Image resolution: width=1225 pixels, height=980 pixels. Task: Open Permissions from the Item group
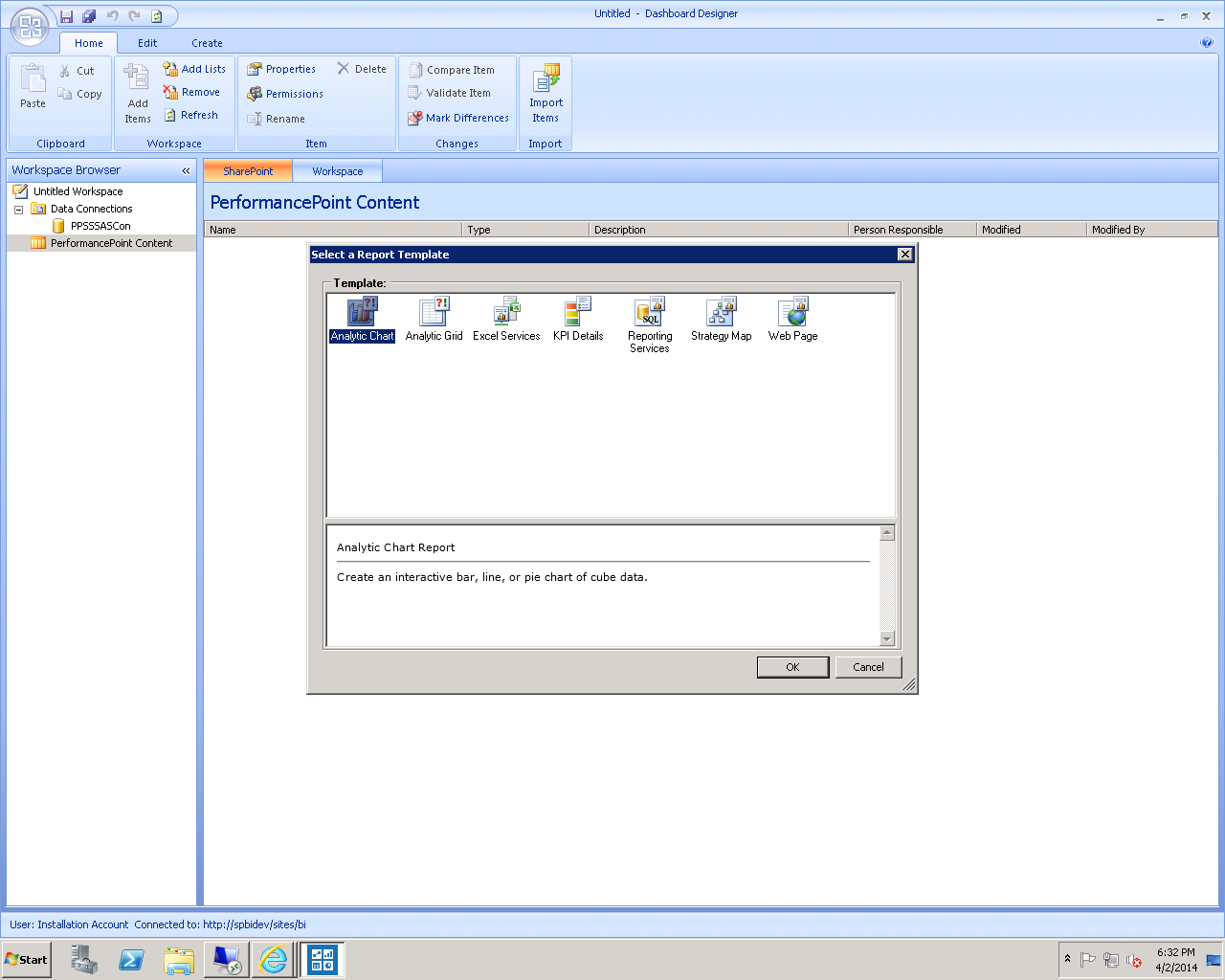point(285,93)
